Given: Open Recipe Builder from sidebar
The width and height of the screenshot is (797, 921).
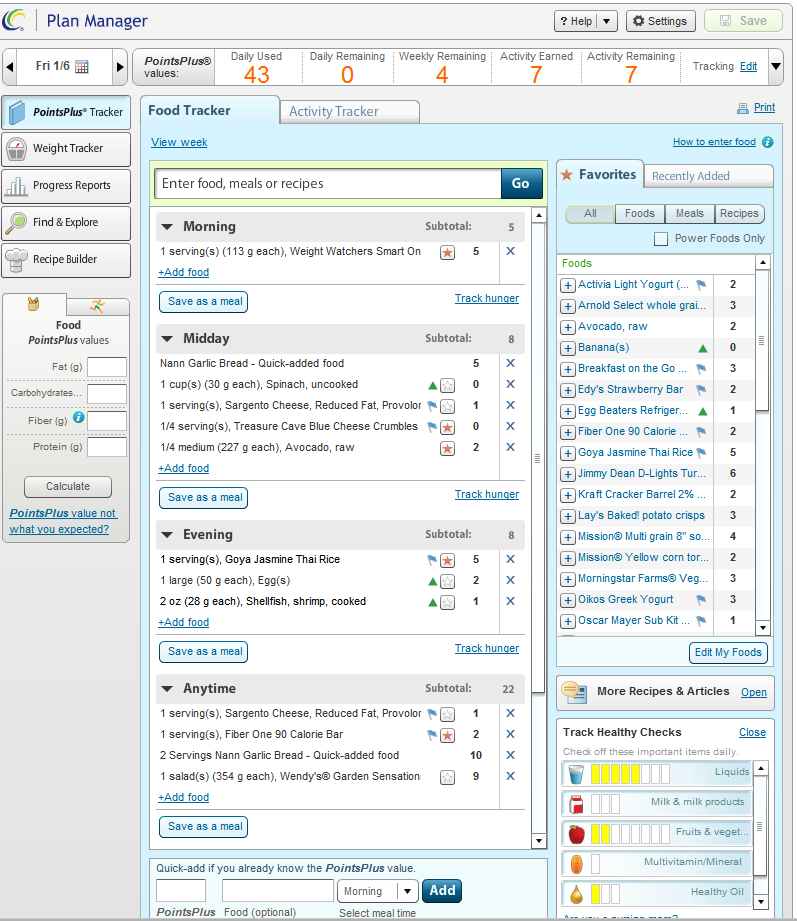Looking at the screenshot, I should [66, 260].
